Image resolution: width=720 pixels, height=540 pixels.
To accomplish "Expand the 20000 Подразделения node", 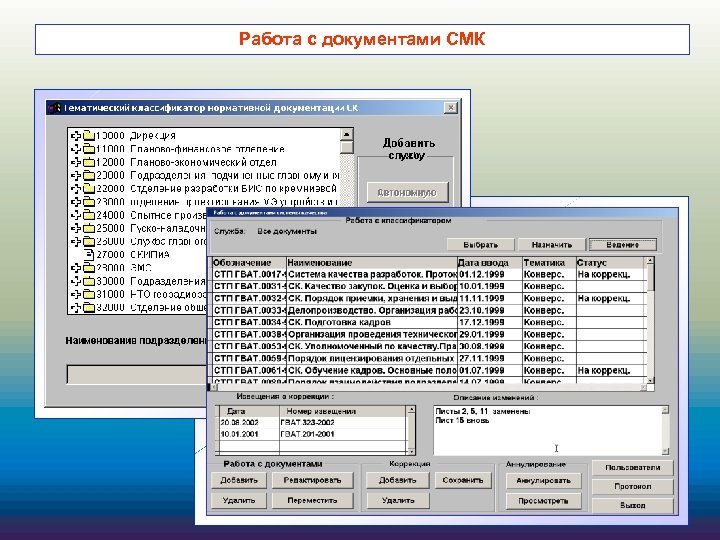I will coord(76,175).
